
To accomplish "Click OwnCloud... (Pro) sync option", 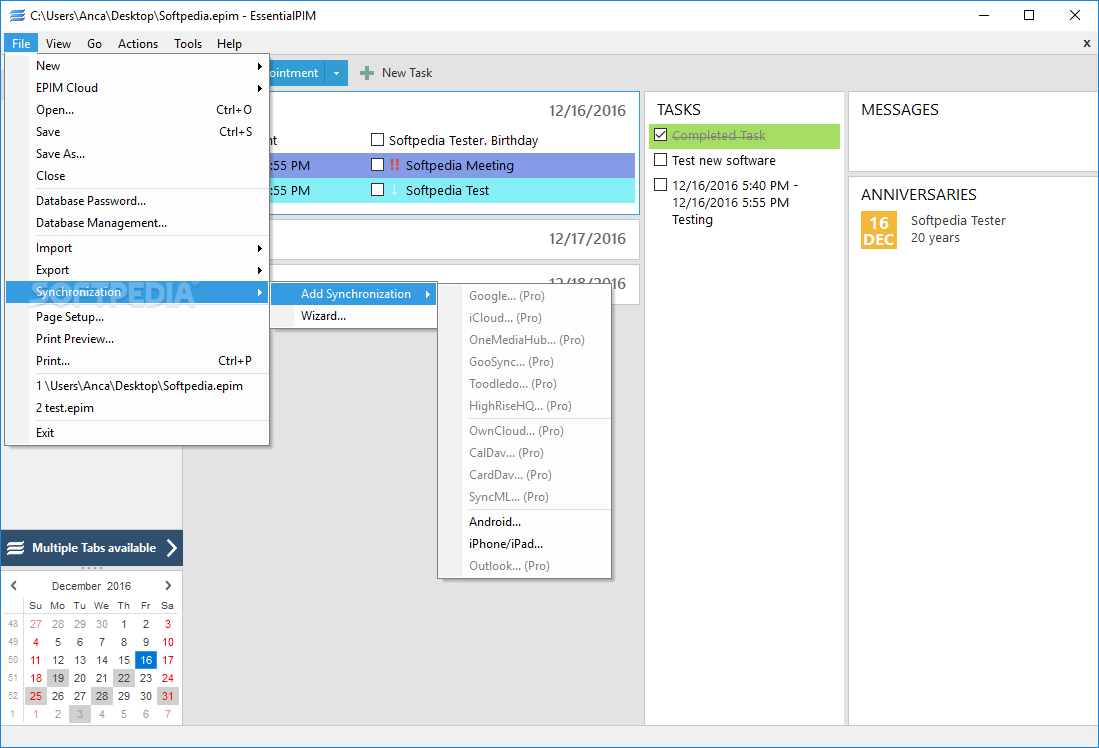I will coord(524,431).
